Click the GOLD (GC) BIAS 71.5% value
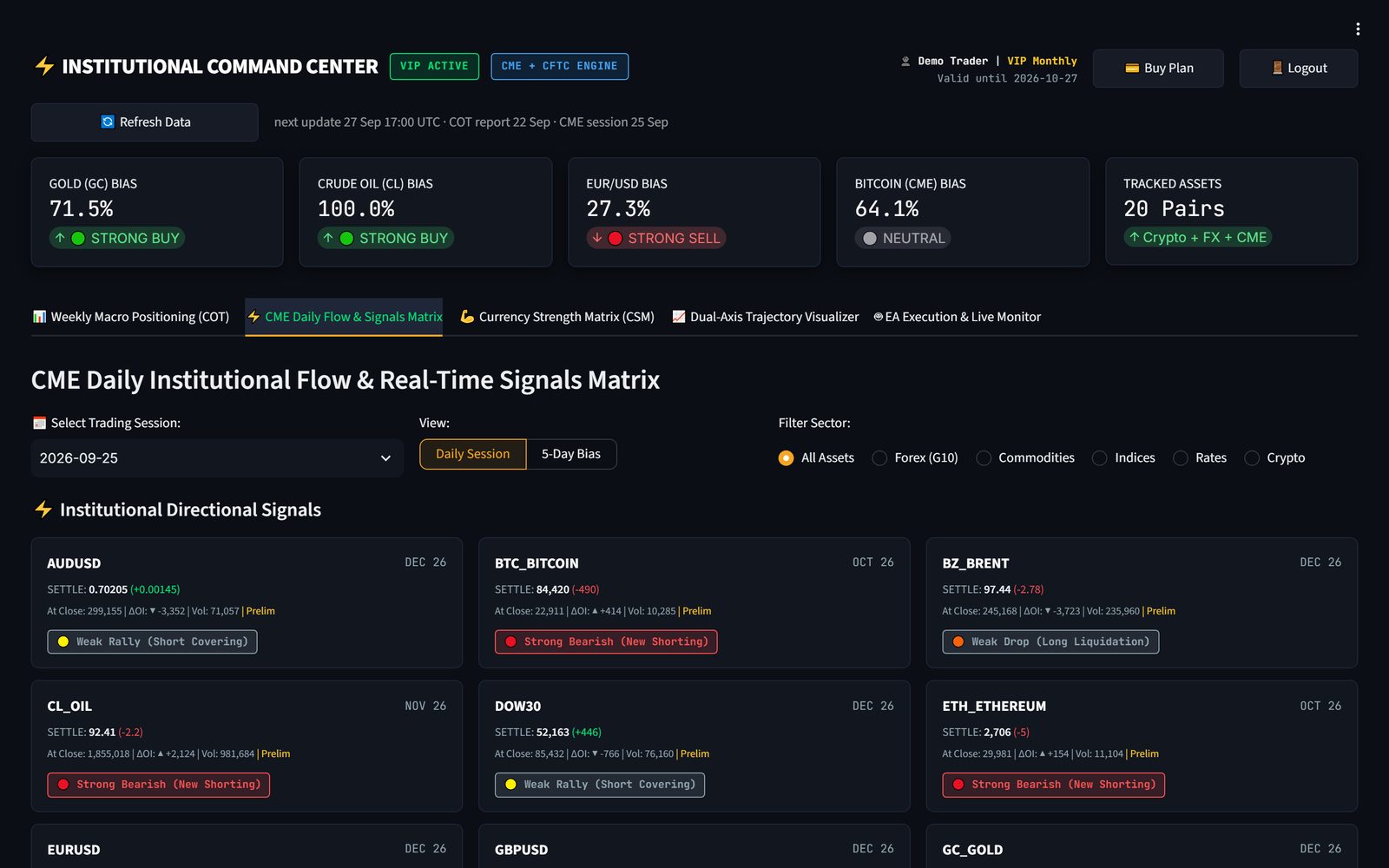This screenshot has width=1389, height=868. (x=82, y=209)
